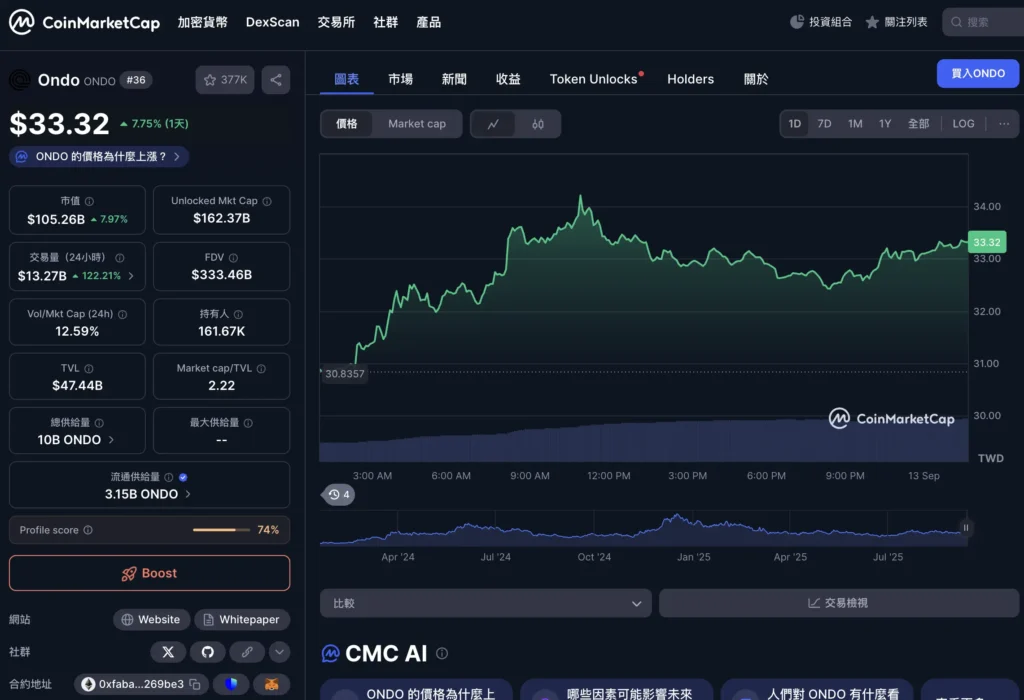Select candlestick chart style
Screen dimensions: 1024x700
point(537,124)
